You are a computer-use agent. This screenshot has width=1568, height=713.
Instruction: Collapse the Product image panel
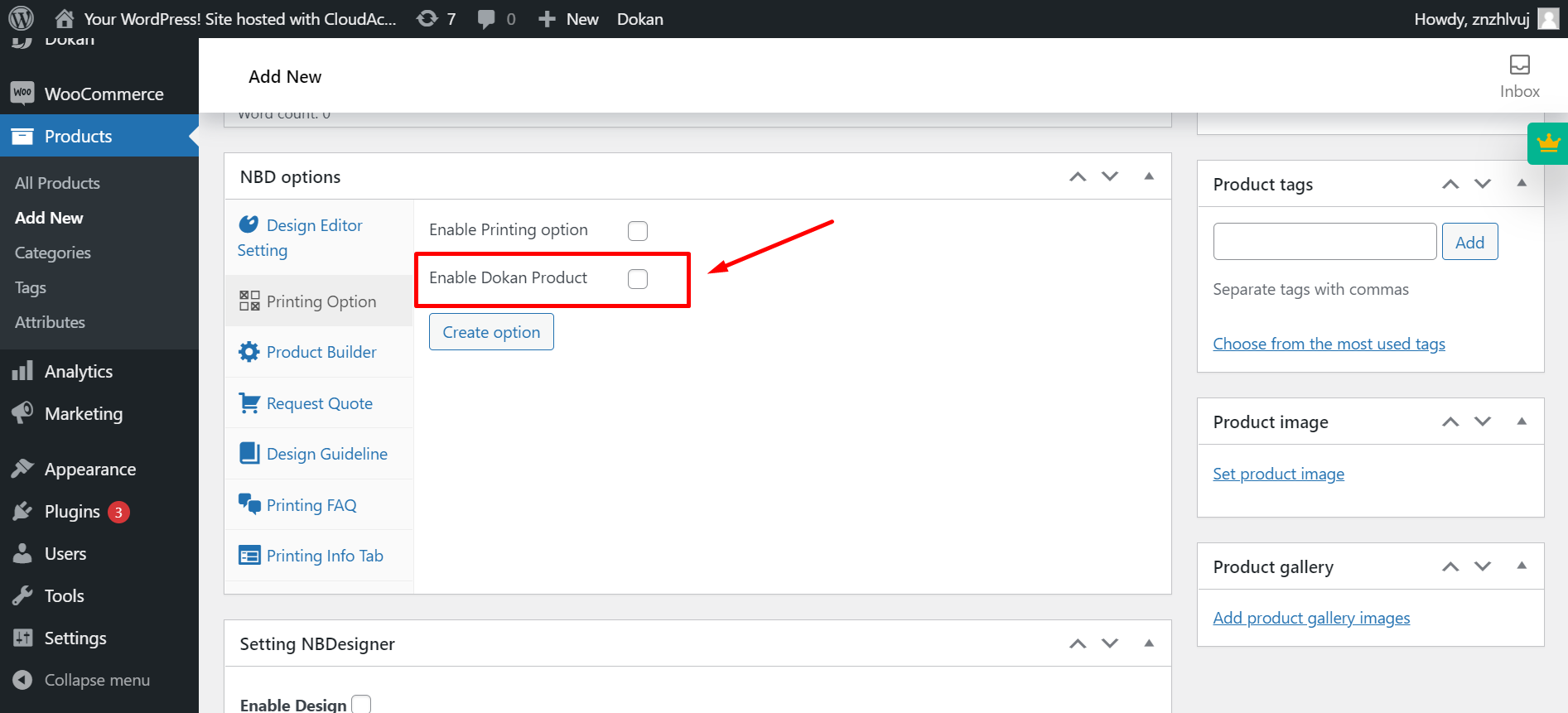click(1522, 421)
